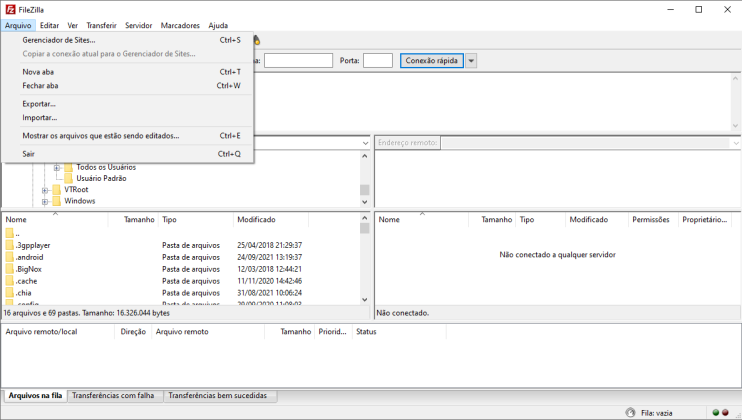Click the queue Direção column header
The width and height of the screenshot is (742, 420).
[x=133, y=332]
